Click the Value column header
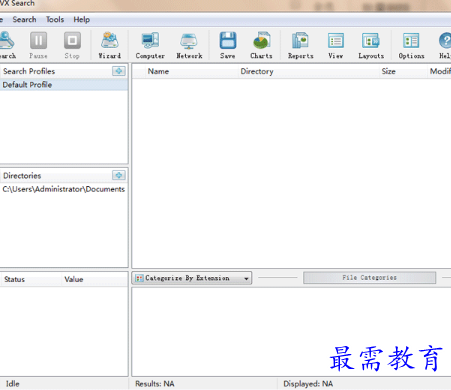 [95, 279]
